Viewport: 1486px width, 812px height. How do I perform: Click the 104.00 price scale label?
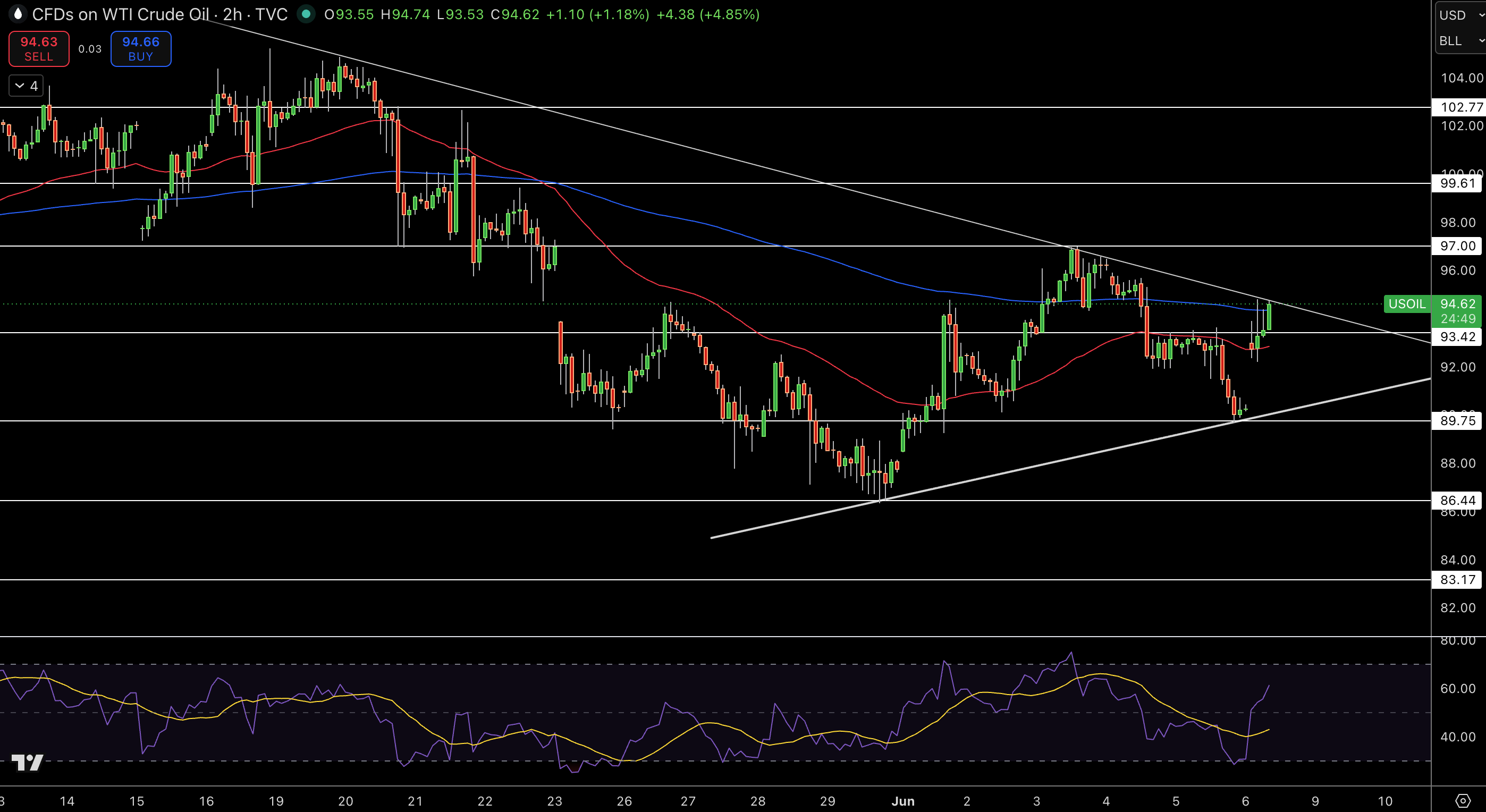click(x=1461, y=78)
